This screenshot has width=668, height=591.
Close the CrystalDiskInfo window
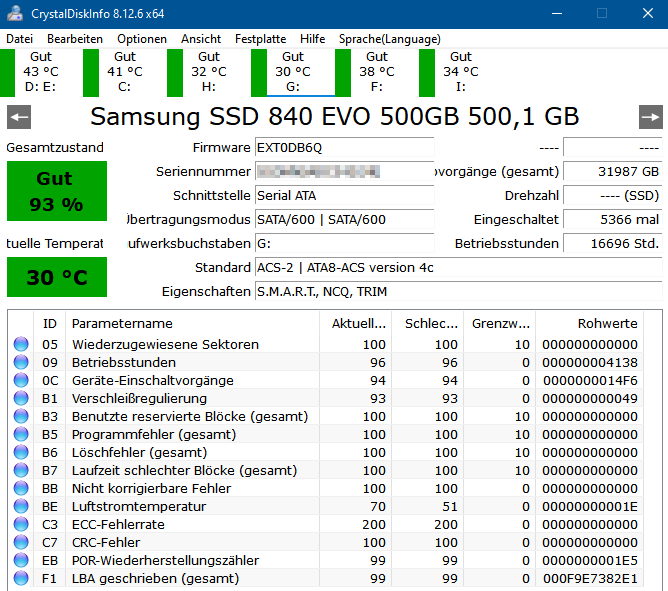(x=648, y=14)
